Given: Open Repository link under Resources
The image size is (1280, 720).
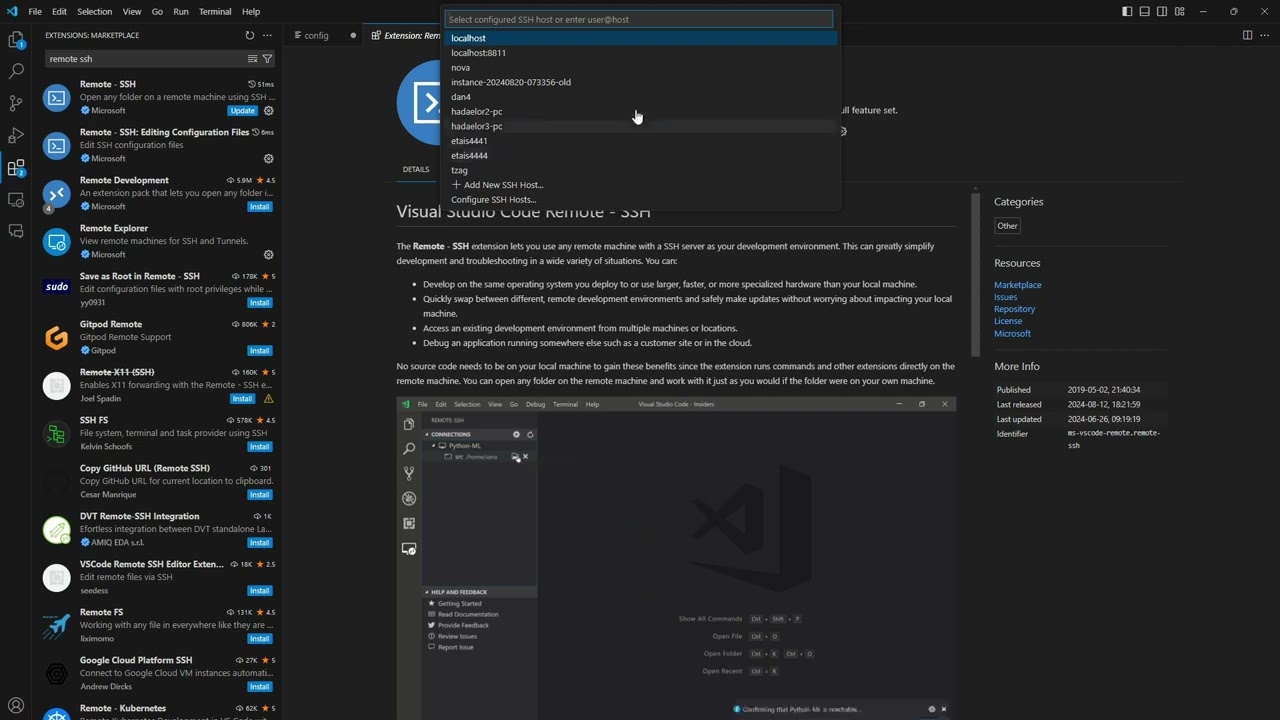Looking at the screenshot, I should (x=1014, y=309).
